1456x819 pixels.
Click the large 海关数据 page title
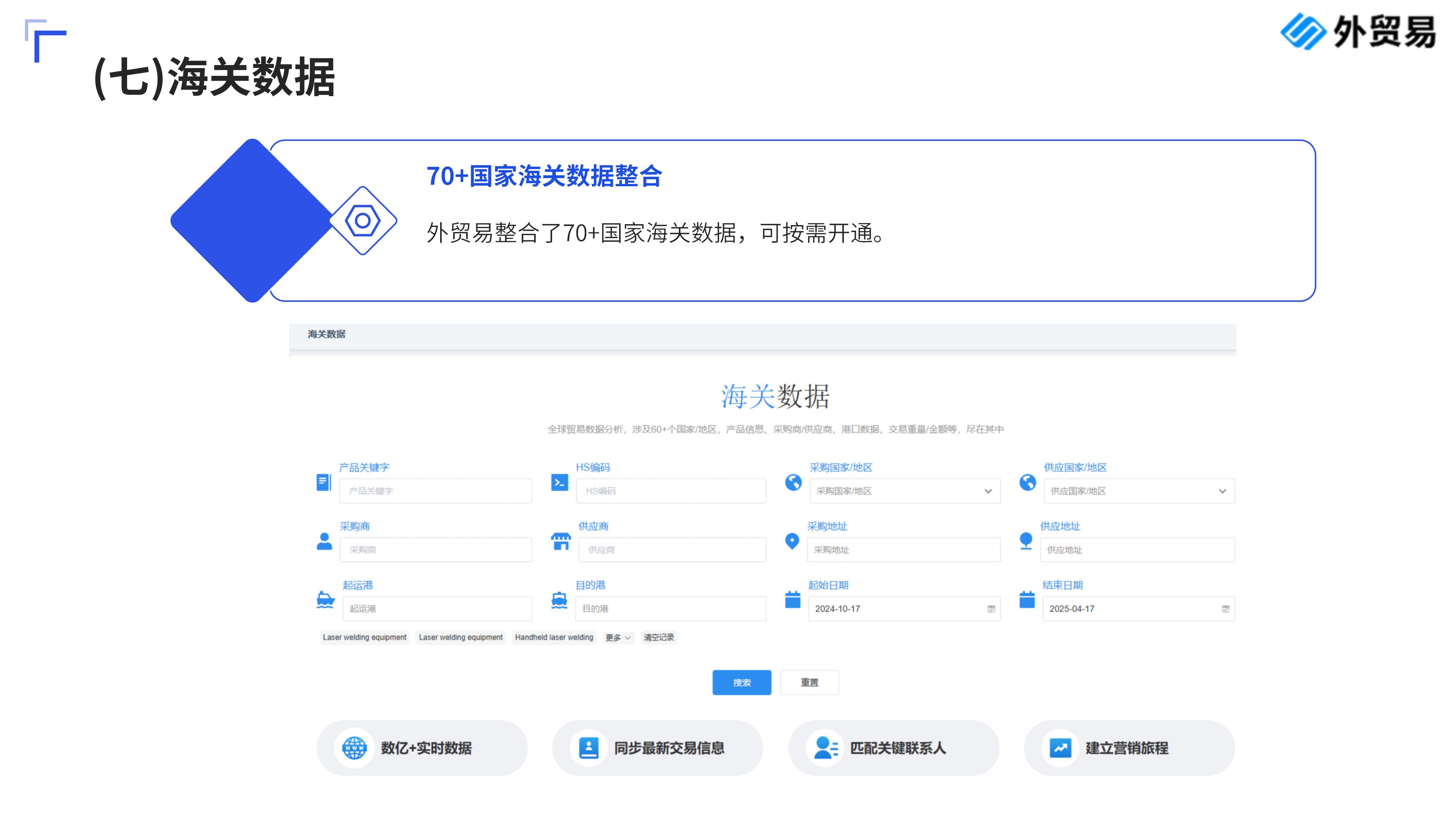click(775, 396)
